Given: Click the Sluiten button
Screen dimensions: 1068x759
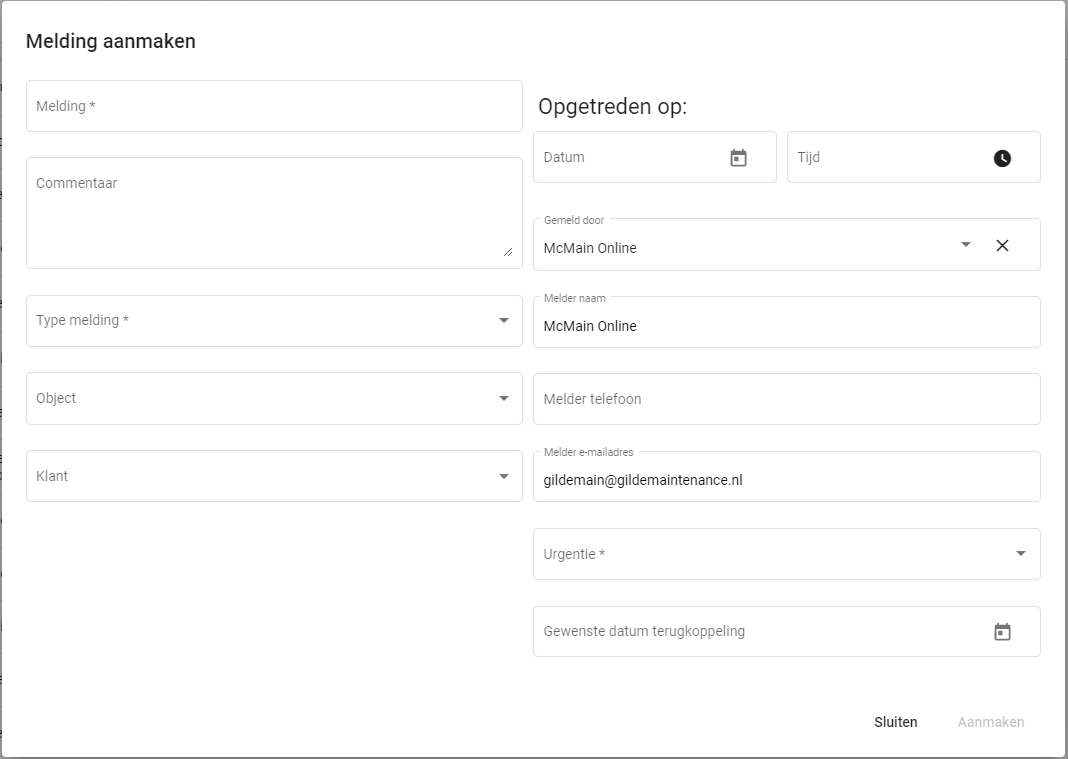Looking at the screenshot, I should 895,722.
